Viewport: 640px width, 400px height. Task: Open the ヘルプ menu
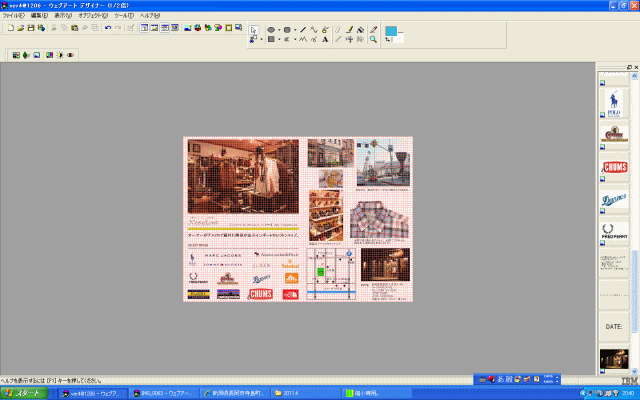150,16
